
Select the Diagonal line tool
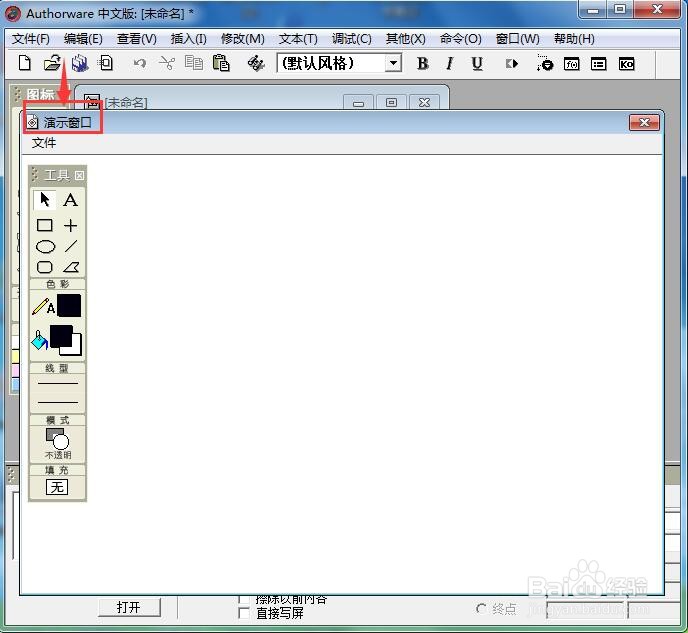(x=71, y=246)
